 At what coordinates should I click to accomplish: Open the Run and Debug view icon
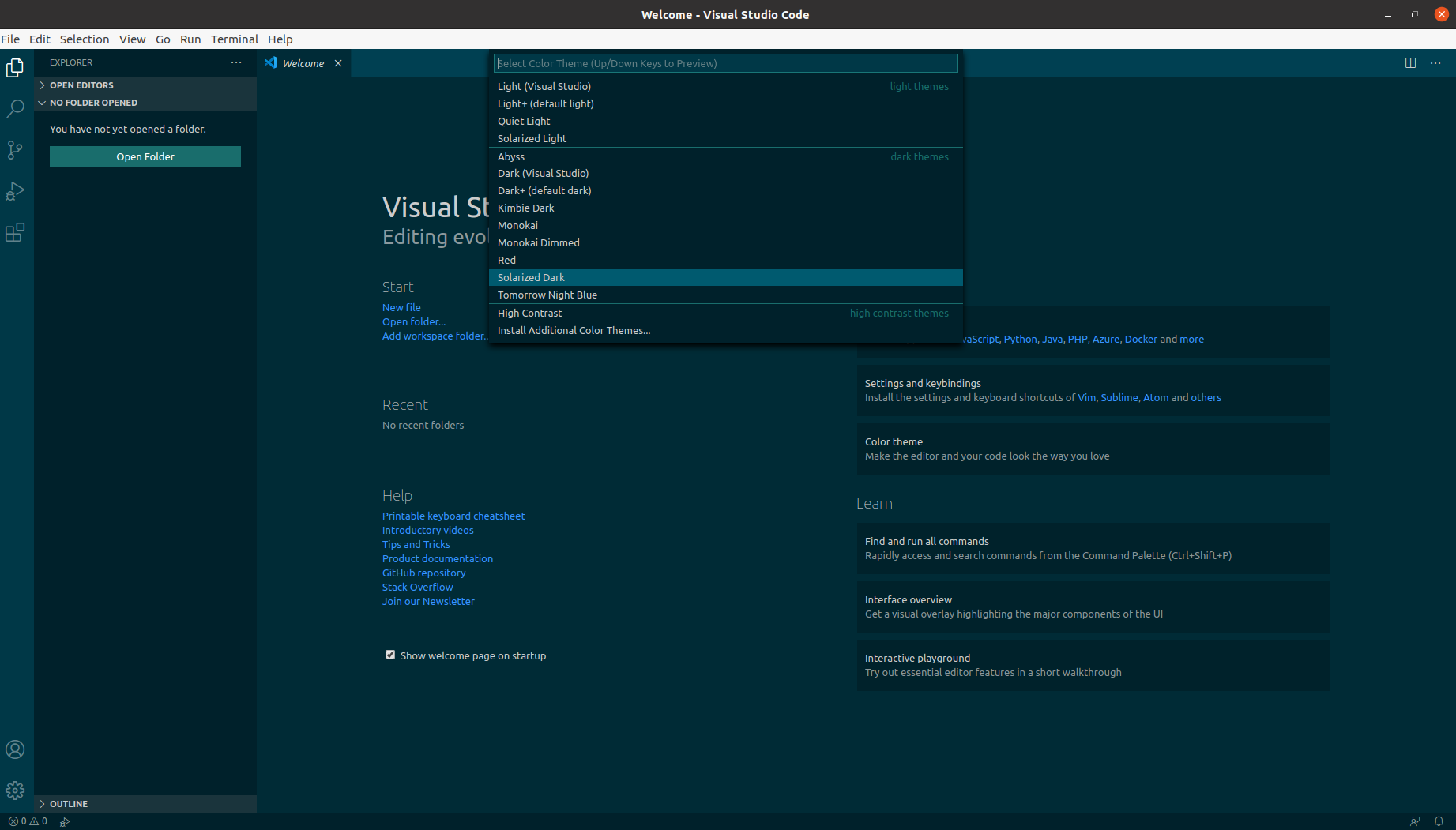point(15,191)
